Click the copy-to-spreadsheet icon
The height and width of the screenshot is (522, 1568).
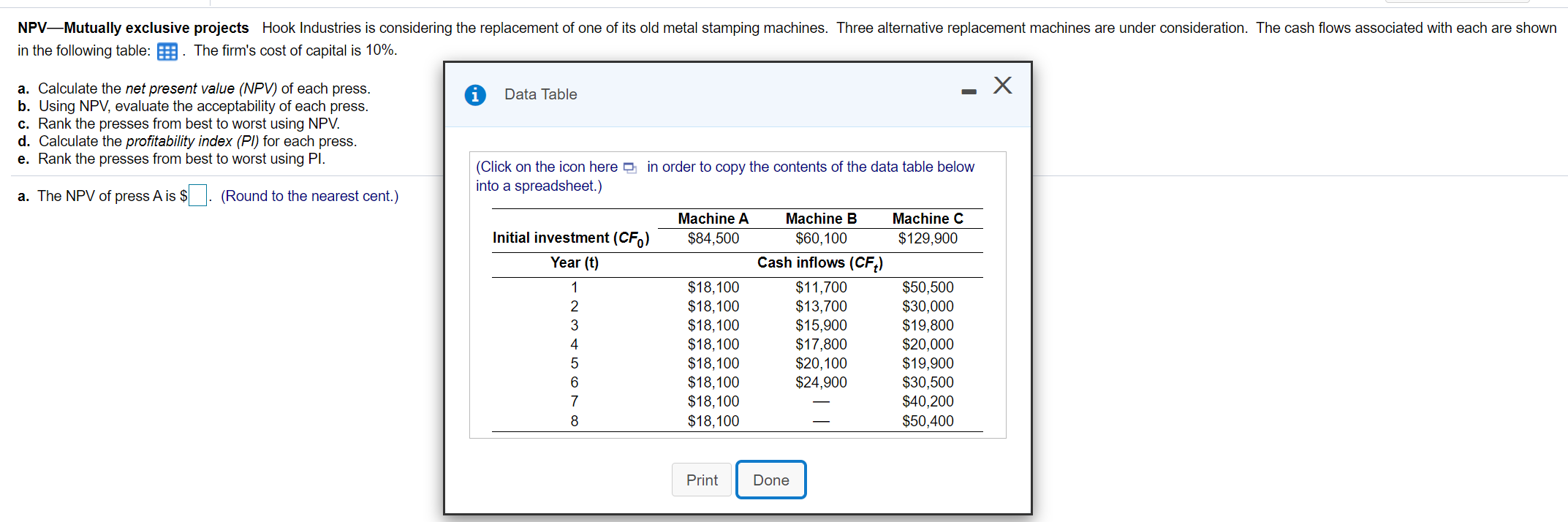coord(629,167)
